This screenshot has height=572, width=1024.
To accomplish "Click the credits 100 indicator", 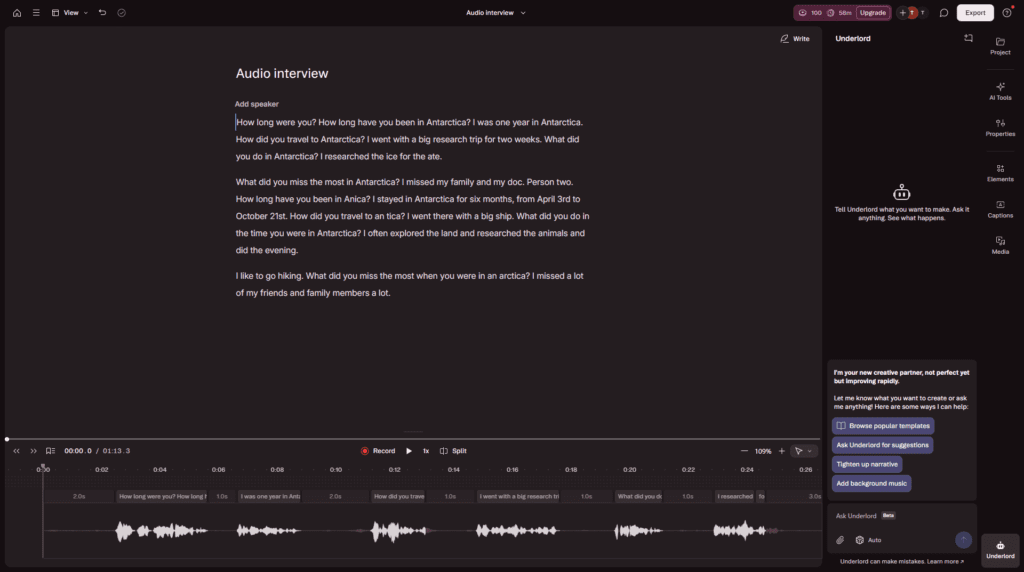I will (810, 12).
